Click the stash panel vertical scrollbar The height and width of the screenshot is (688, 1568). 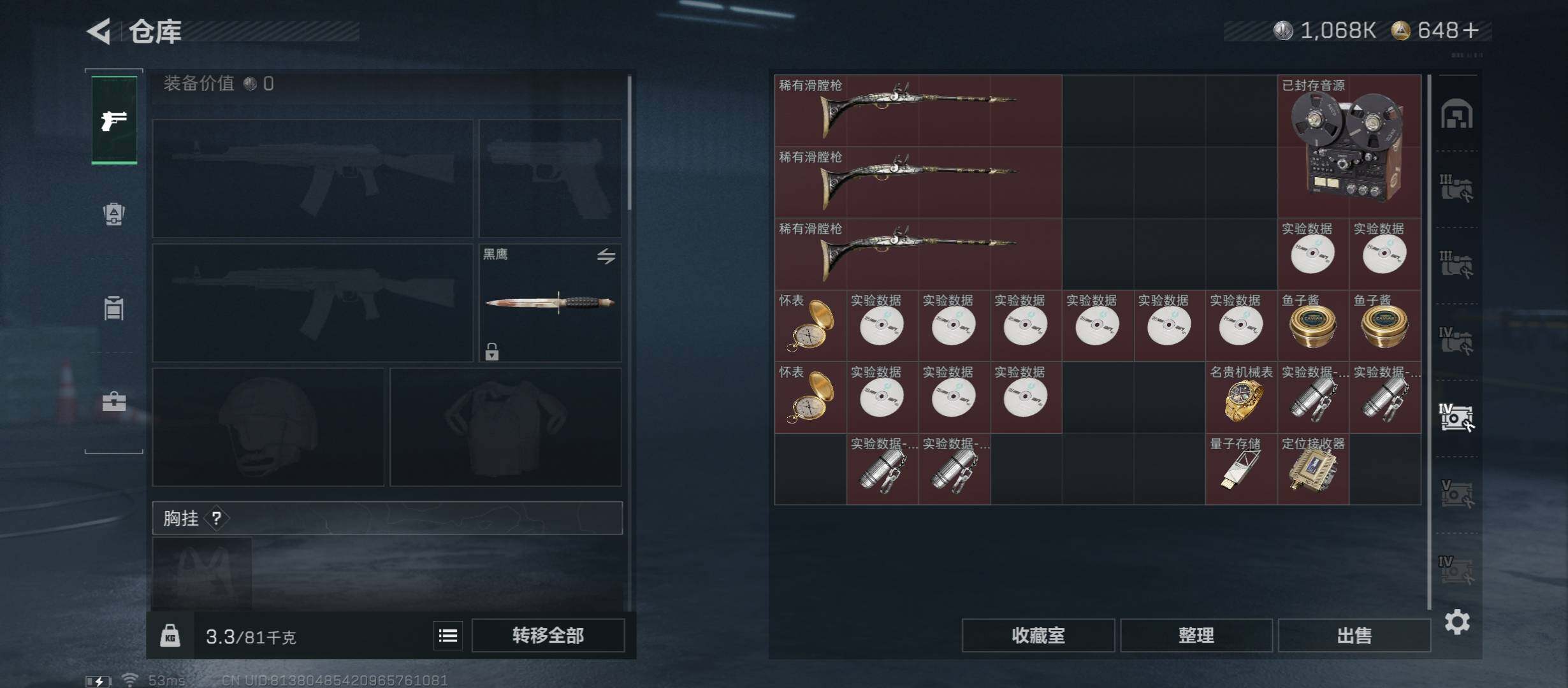[1430, 341]
